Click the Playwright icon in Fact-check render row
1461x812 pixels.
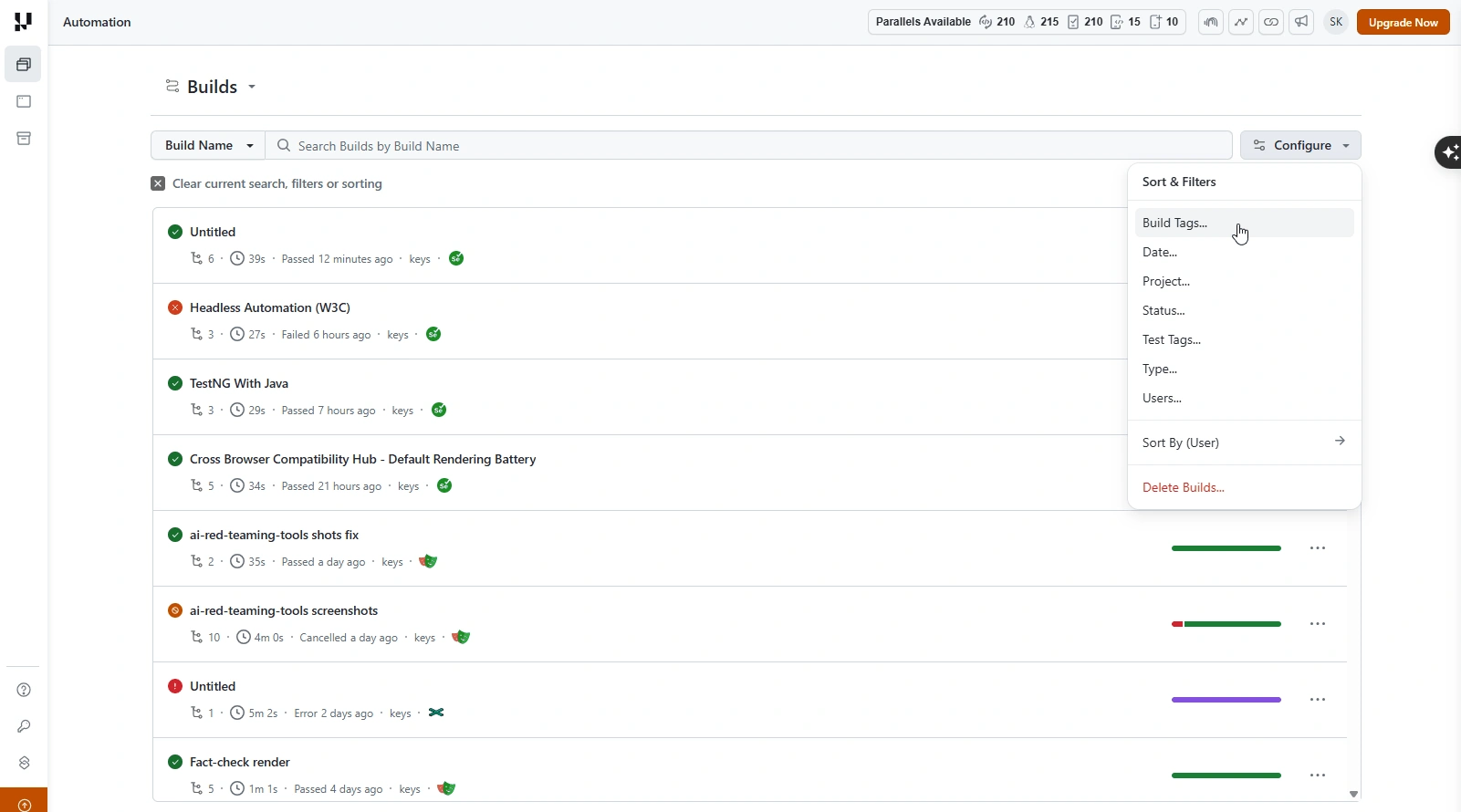[x=446, y=788]
